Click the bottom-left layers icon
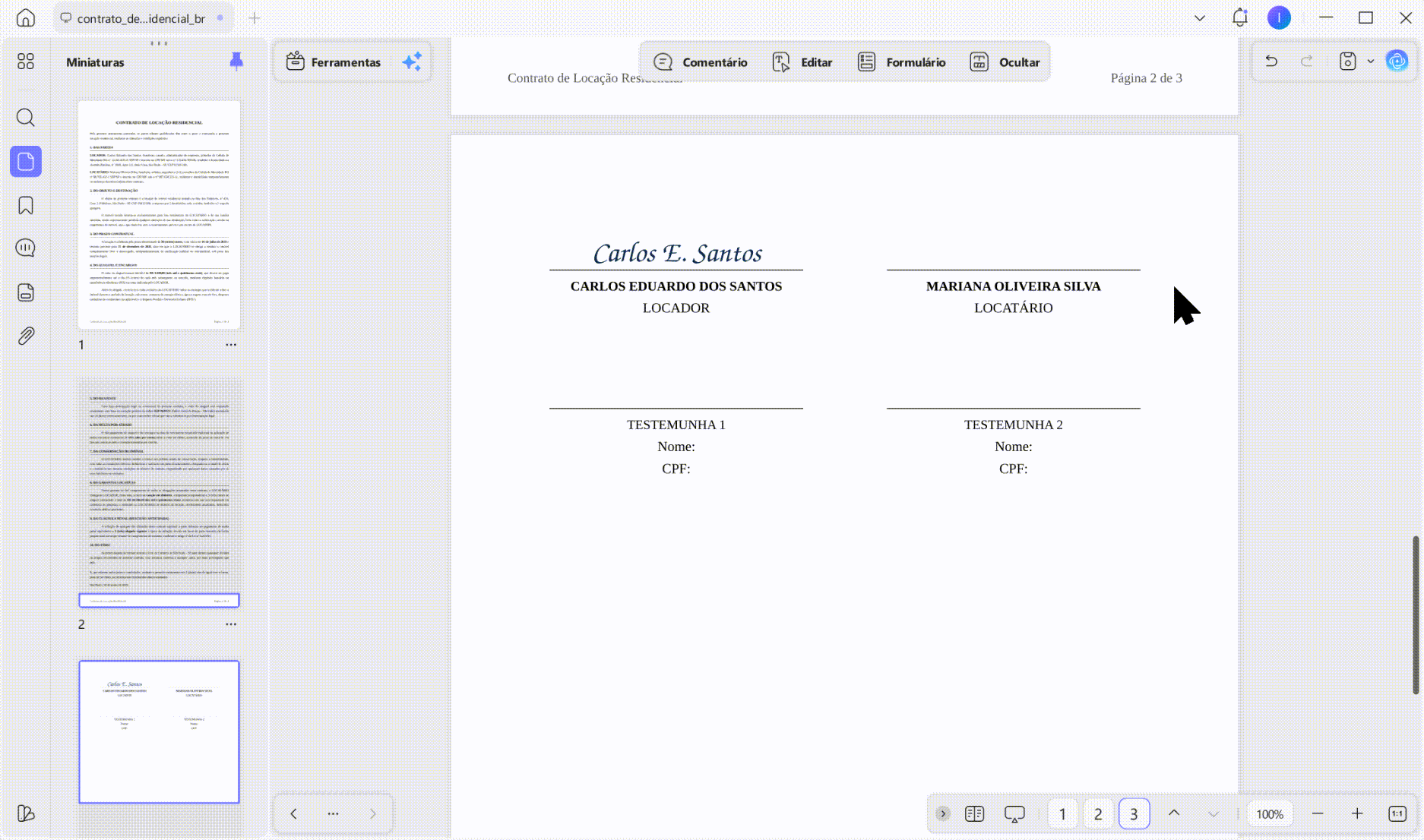Image resolution: width=1424 pixels, height=840 pixels. tap(26, 813)
